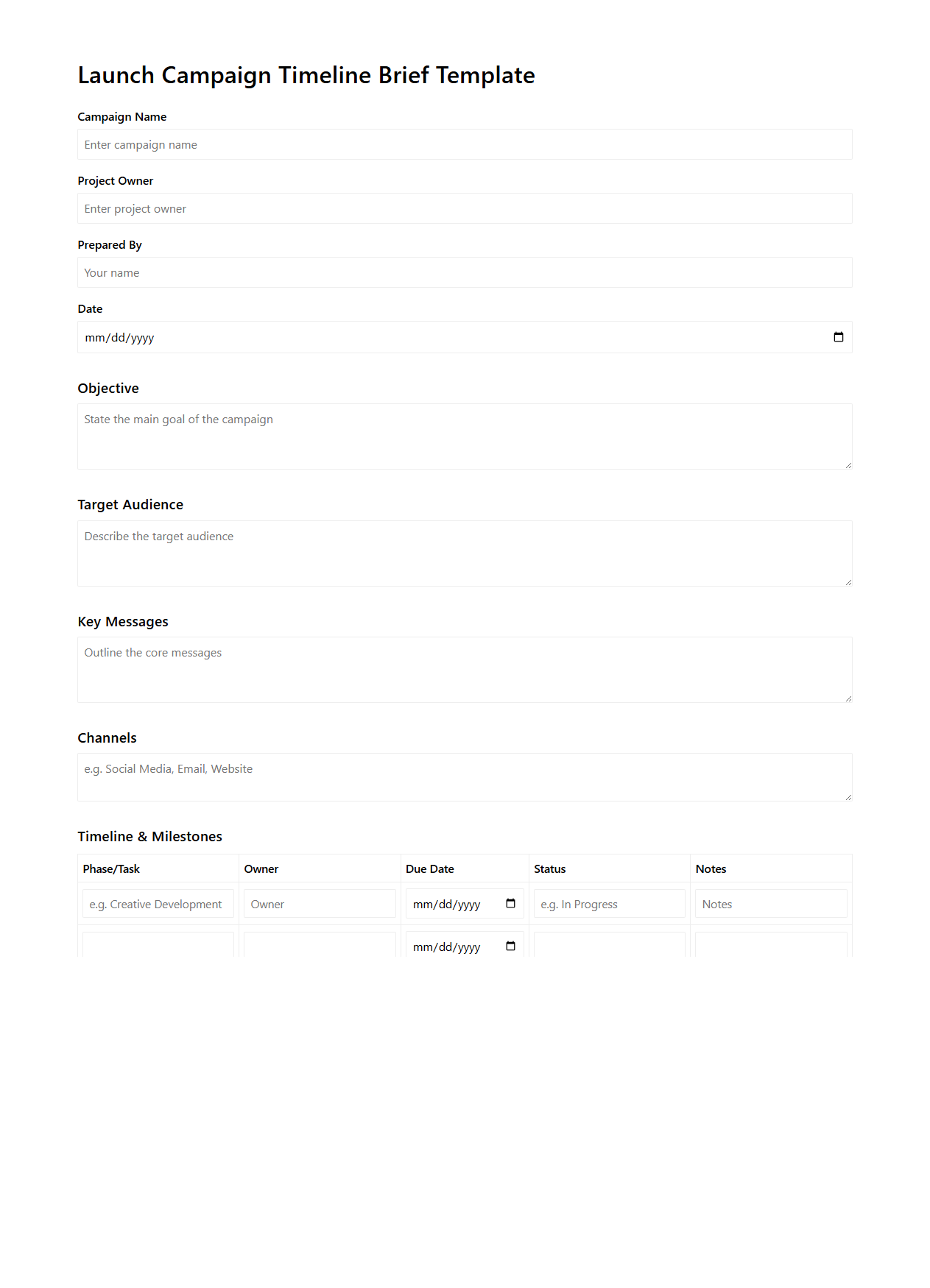Screen dimensions: 930x1288
Task: Click the Project Owner input field
Action: pyautogui.click(x=464, y=208)
